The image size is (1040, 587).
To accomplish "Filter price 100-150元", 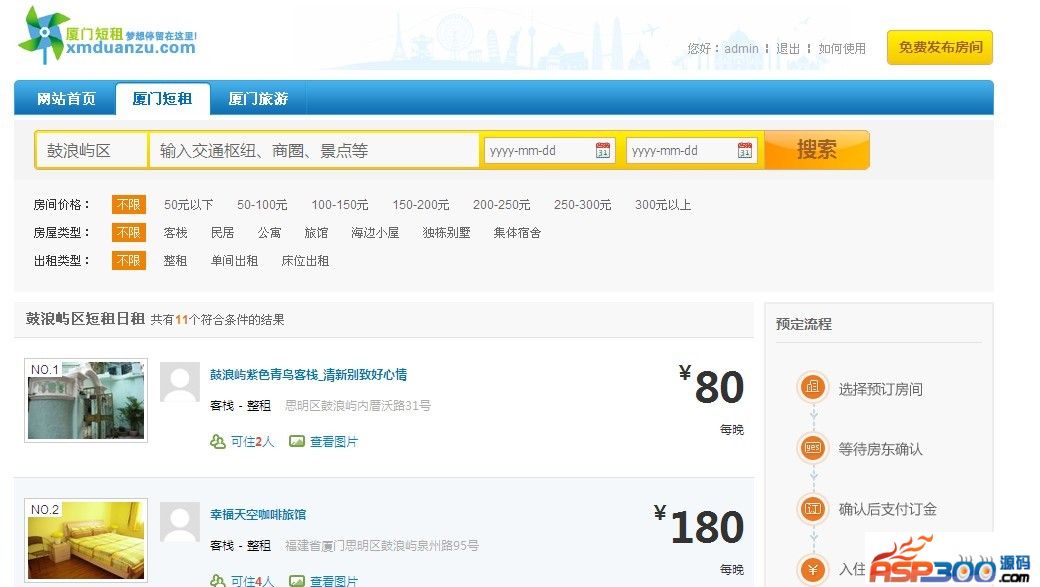I will click(x=340, y=205).
